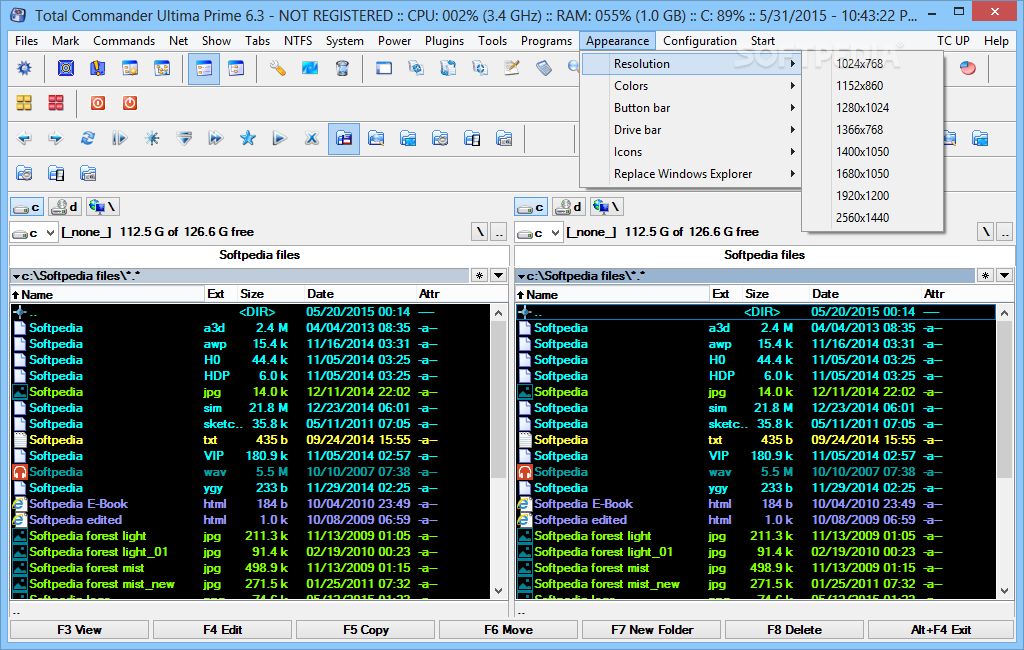The image size is (1024, 650).
Task: Go back with the left arrow icon
Action: click(x=24, y=138)
